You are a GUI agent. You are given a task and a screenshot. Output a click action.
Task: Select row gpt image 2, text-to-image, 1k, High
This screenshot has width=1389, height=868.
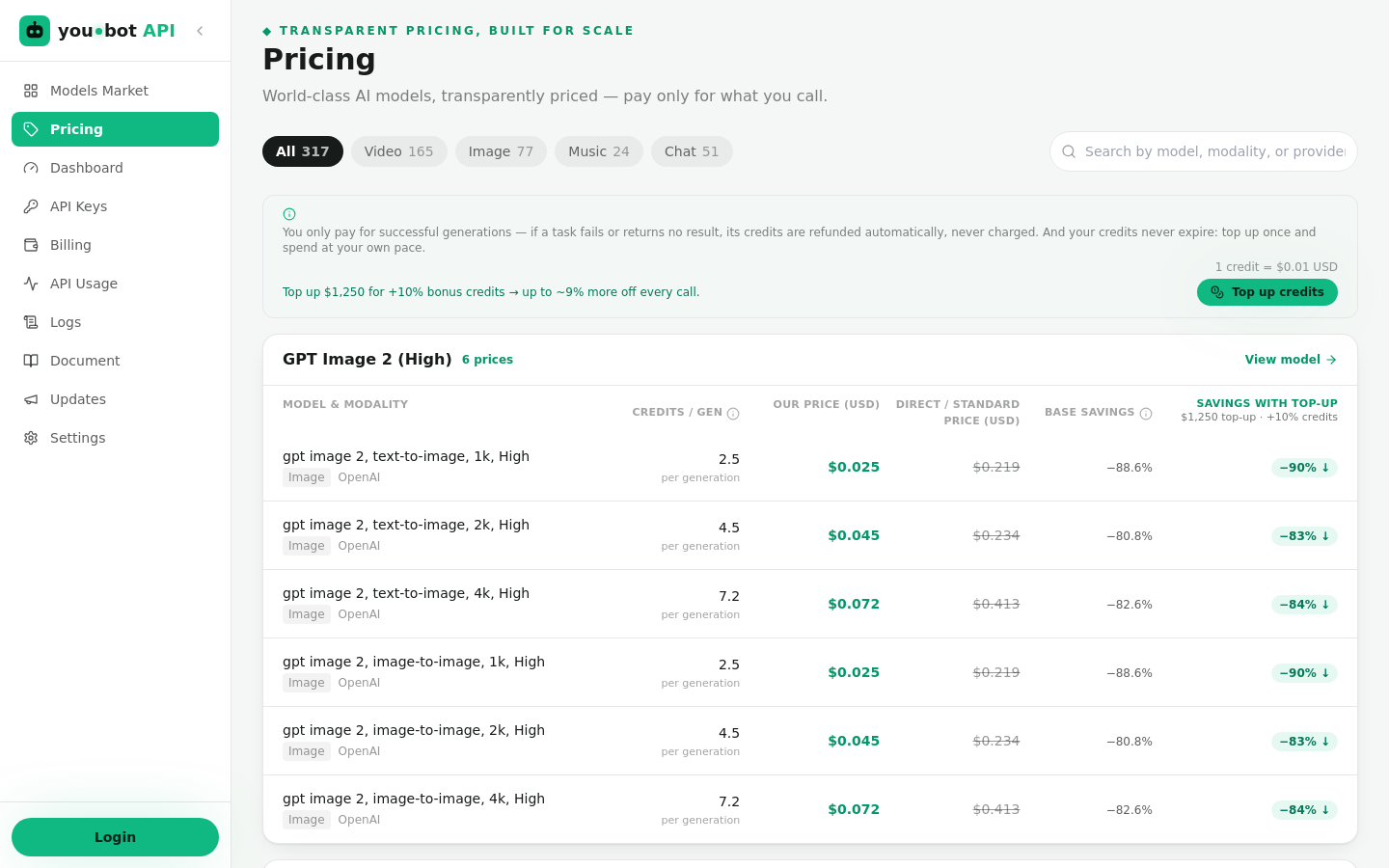[x=810, y=467]
